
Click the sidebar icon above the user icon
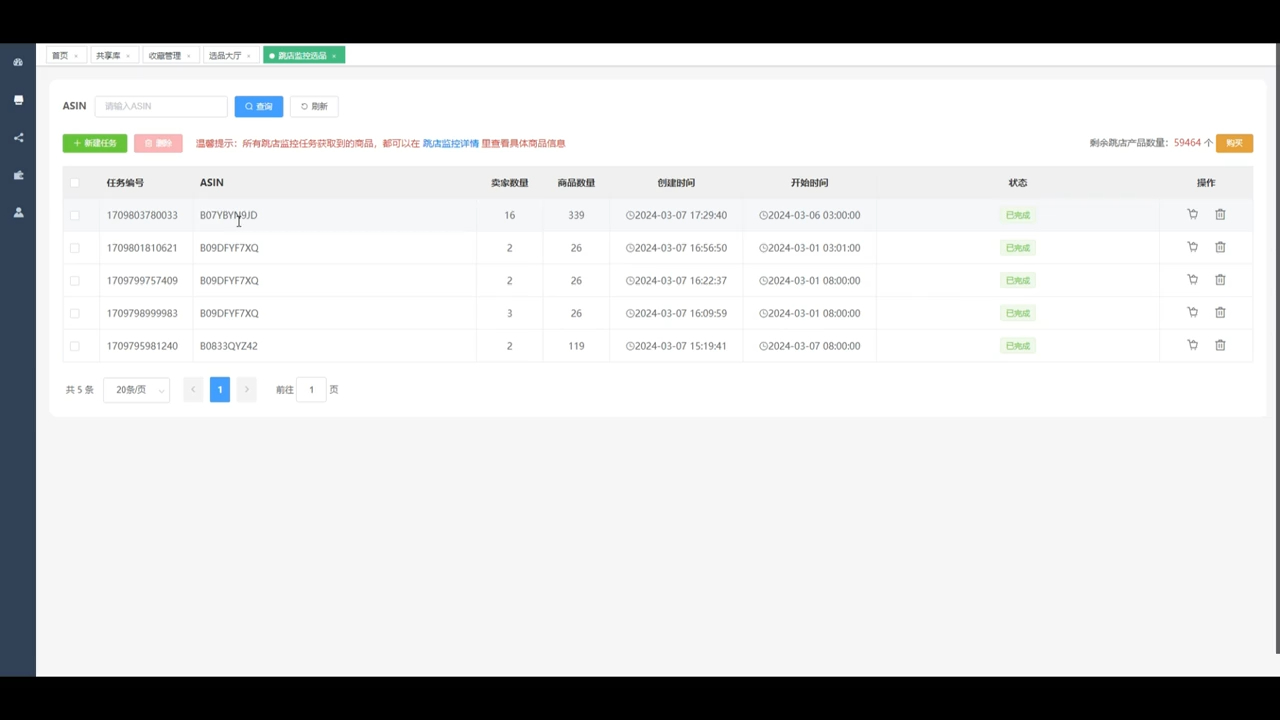coord(18,175)
